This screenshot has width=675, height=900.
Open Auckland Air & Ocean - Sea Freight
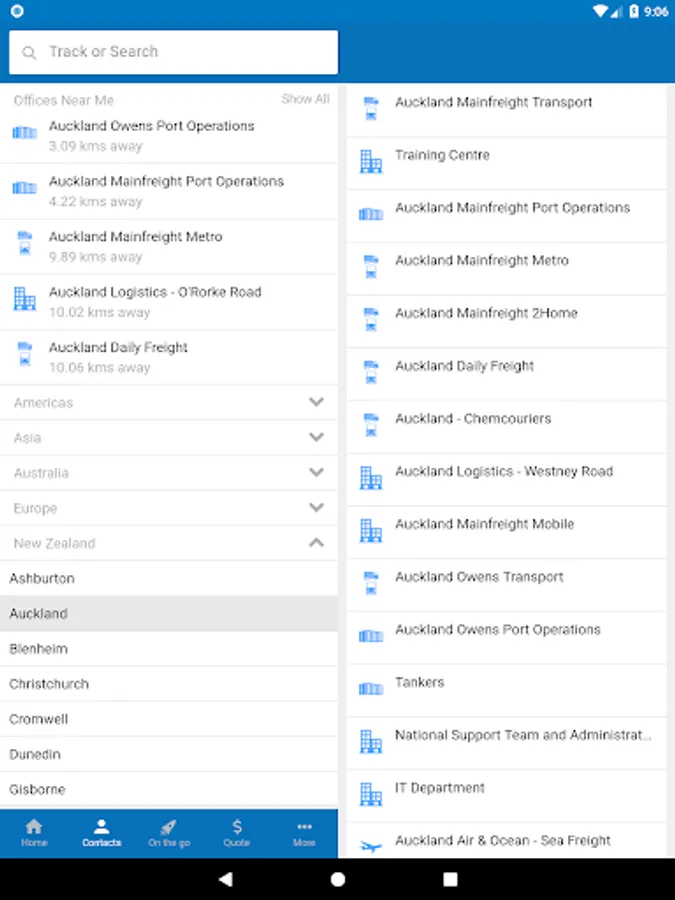(503, 841)
